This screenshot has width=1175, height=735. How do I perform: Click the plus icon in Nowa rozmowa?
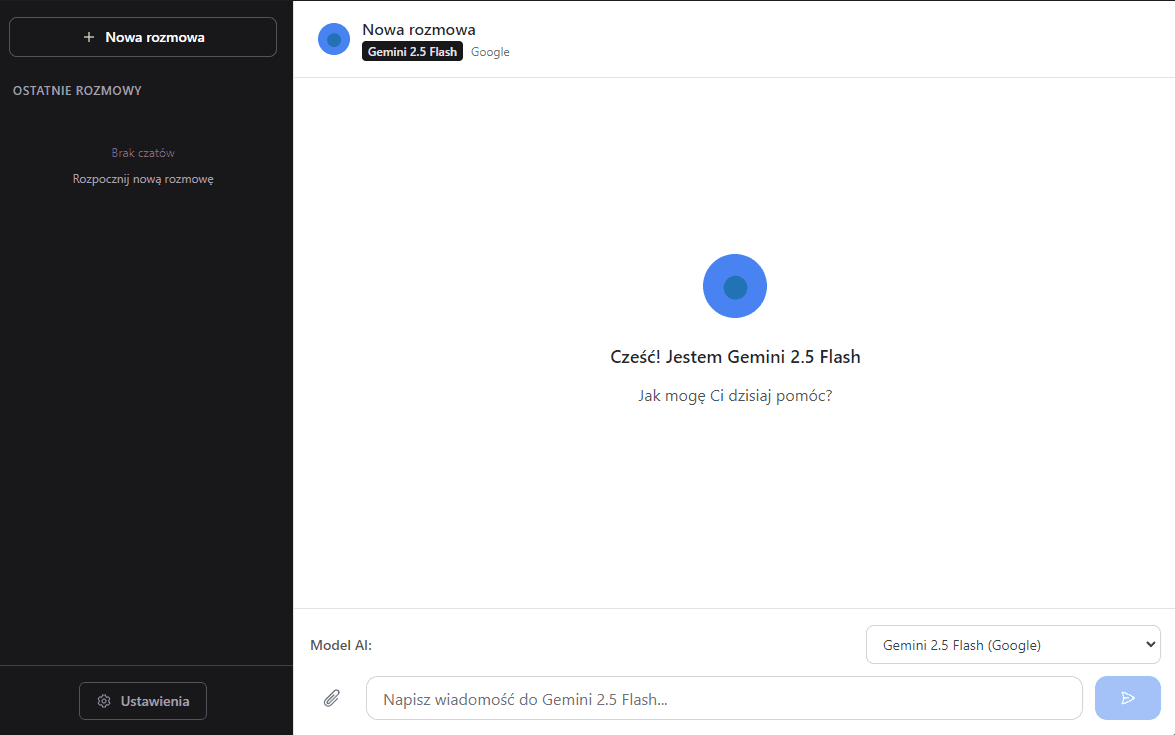pos(89,37)
